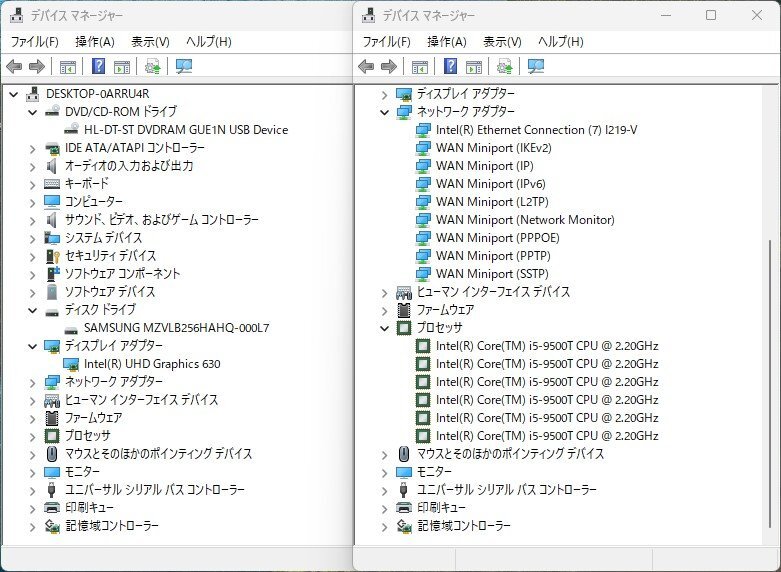Expand ディスプレイ アダプター in right window
781x572 pixels.
coord(384,94)
